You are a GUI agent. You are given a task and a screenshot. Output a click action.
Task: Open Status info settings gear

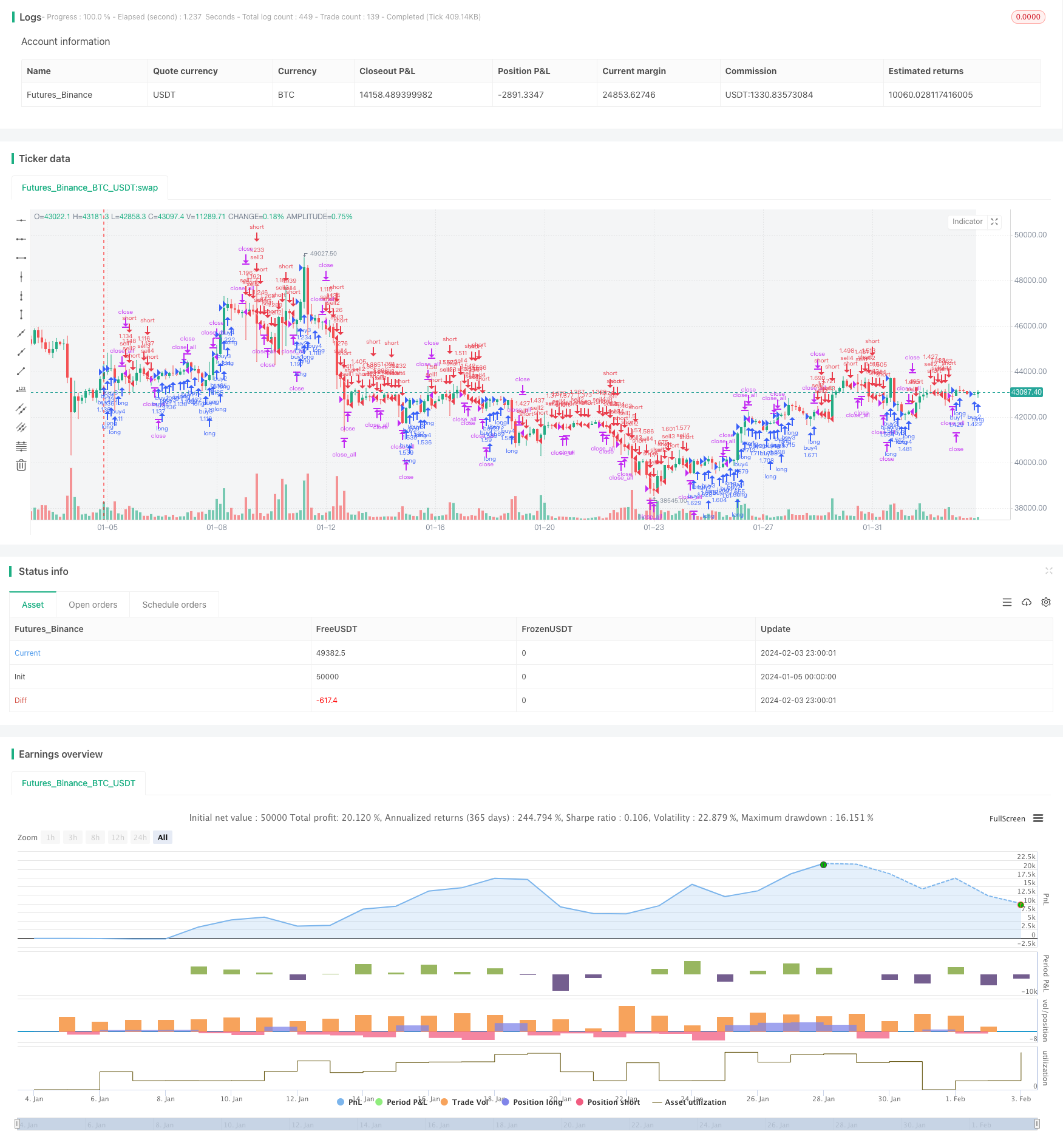point(1045,602)
